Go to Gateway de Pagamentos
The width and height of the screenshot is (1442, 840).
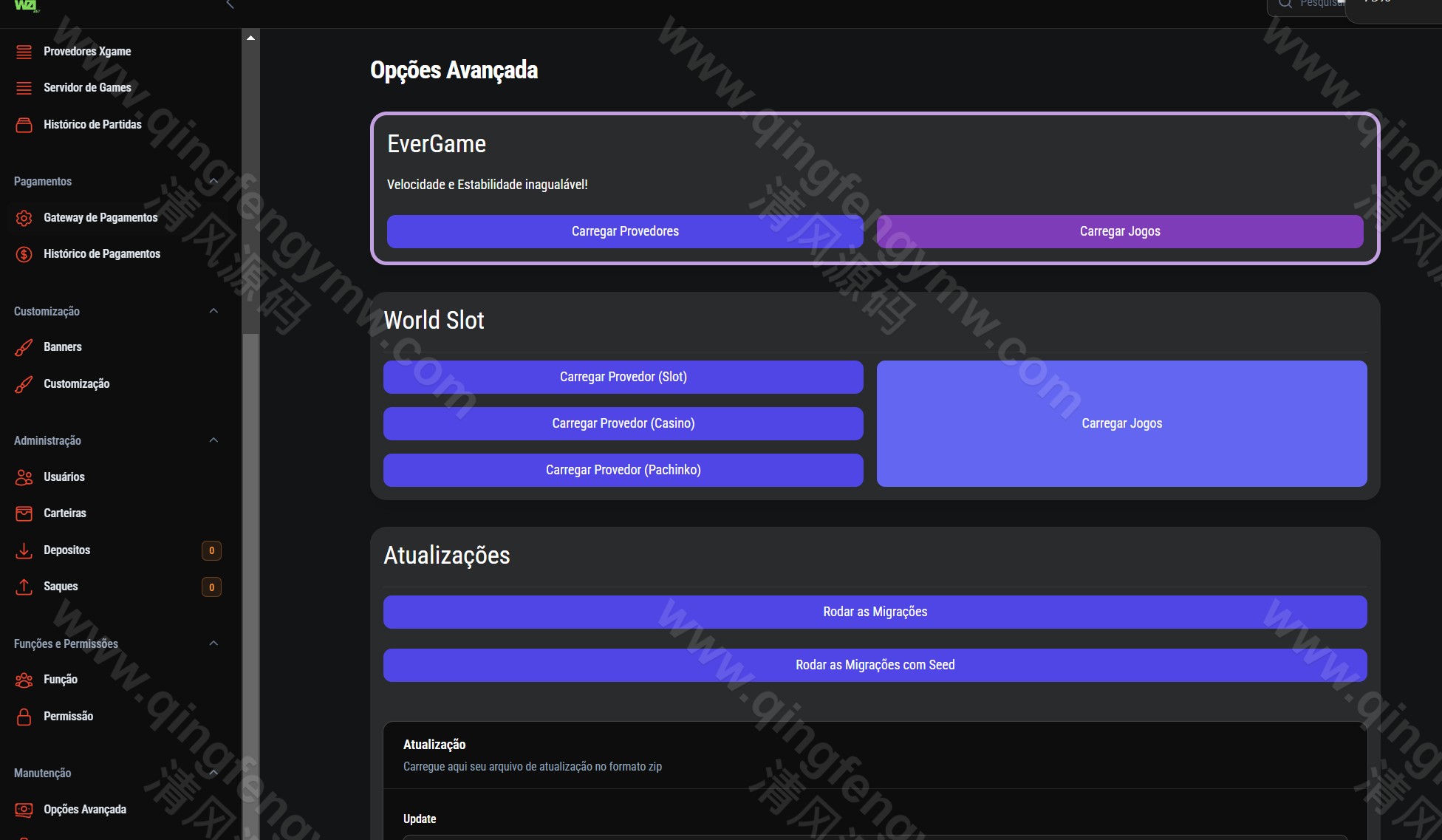point(100,218)
